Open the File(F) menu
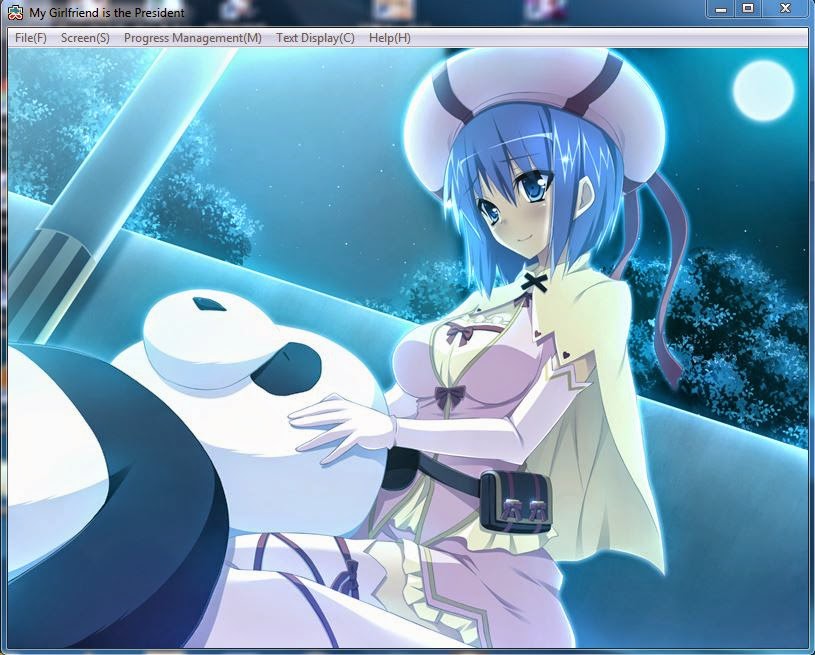Screen dimensions: 815x655 pos(31,38)
